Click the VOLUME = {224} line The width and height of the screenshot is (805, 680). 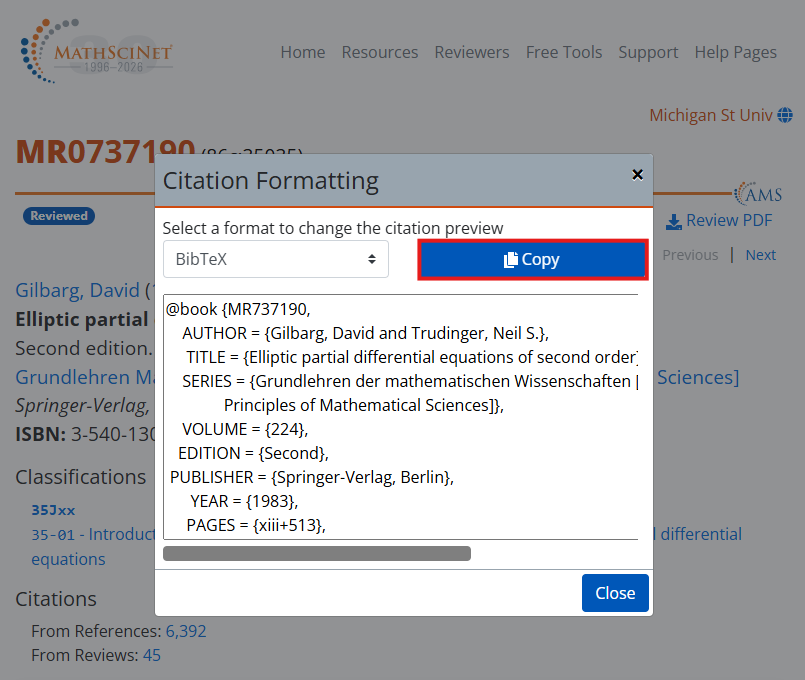[x=245, y=429]
